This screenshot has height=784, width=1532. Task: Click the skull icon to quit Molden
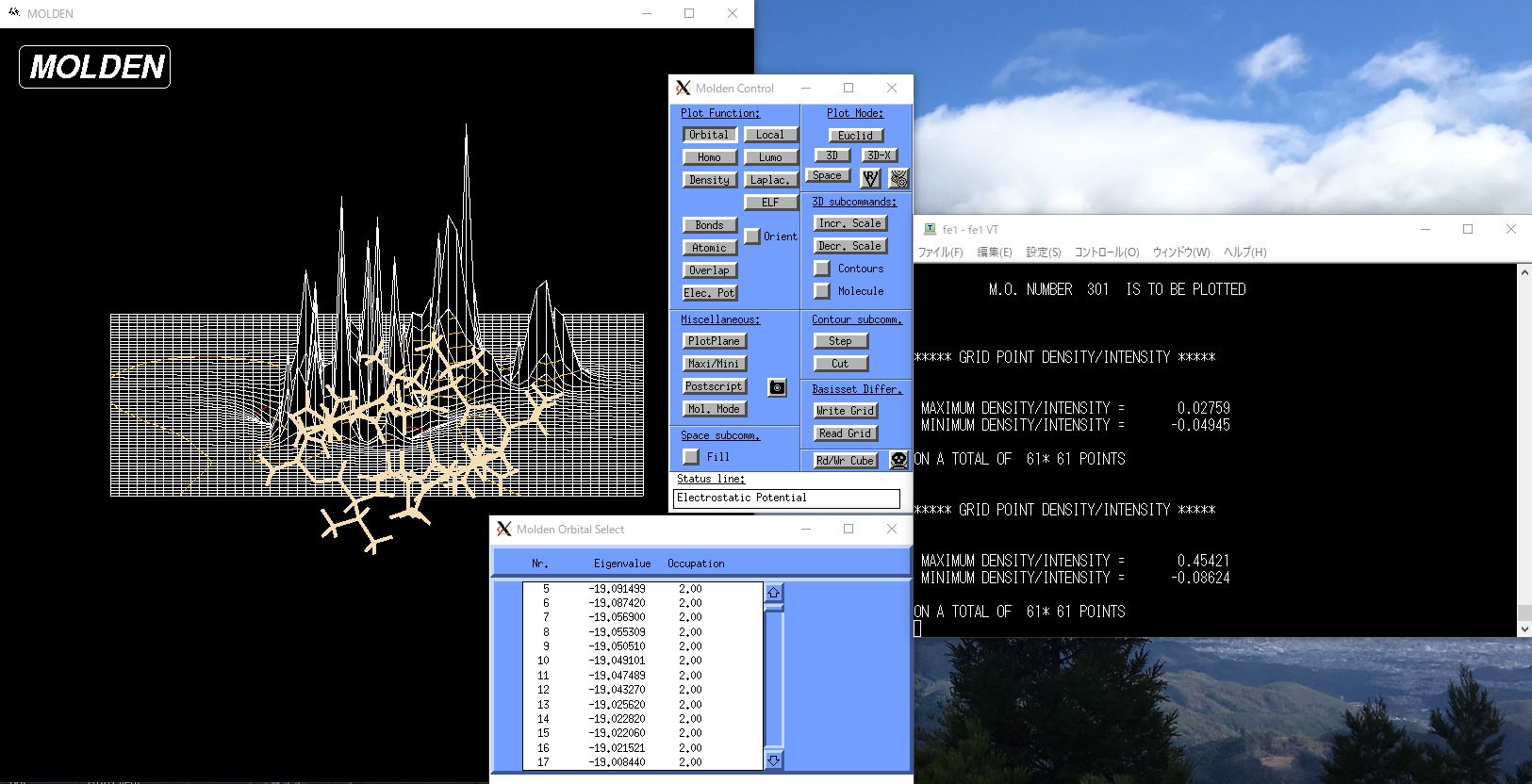(898, 460)
